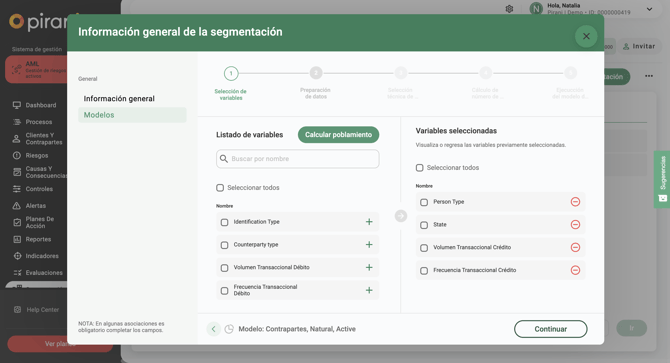
Task: Open the settings gear in header
Action: point(509,9)
